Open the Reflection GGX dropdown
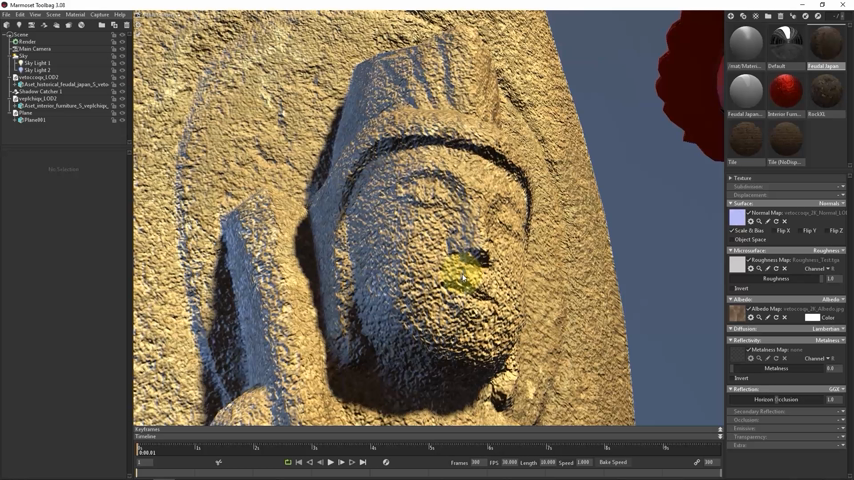854x480 pixels. point(837,390)
